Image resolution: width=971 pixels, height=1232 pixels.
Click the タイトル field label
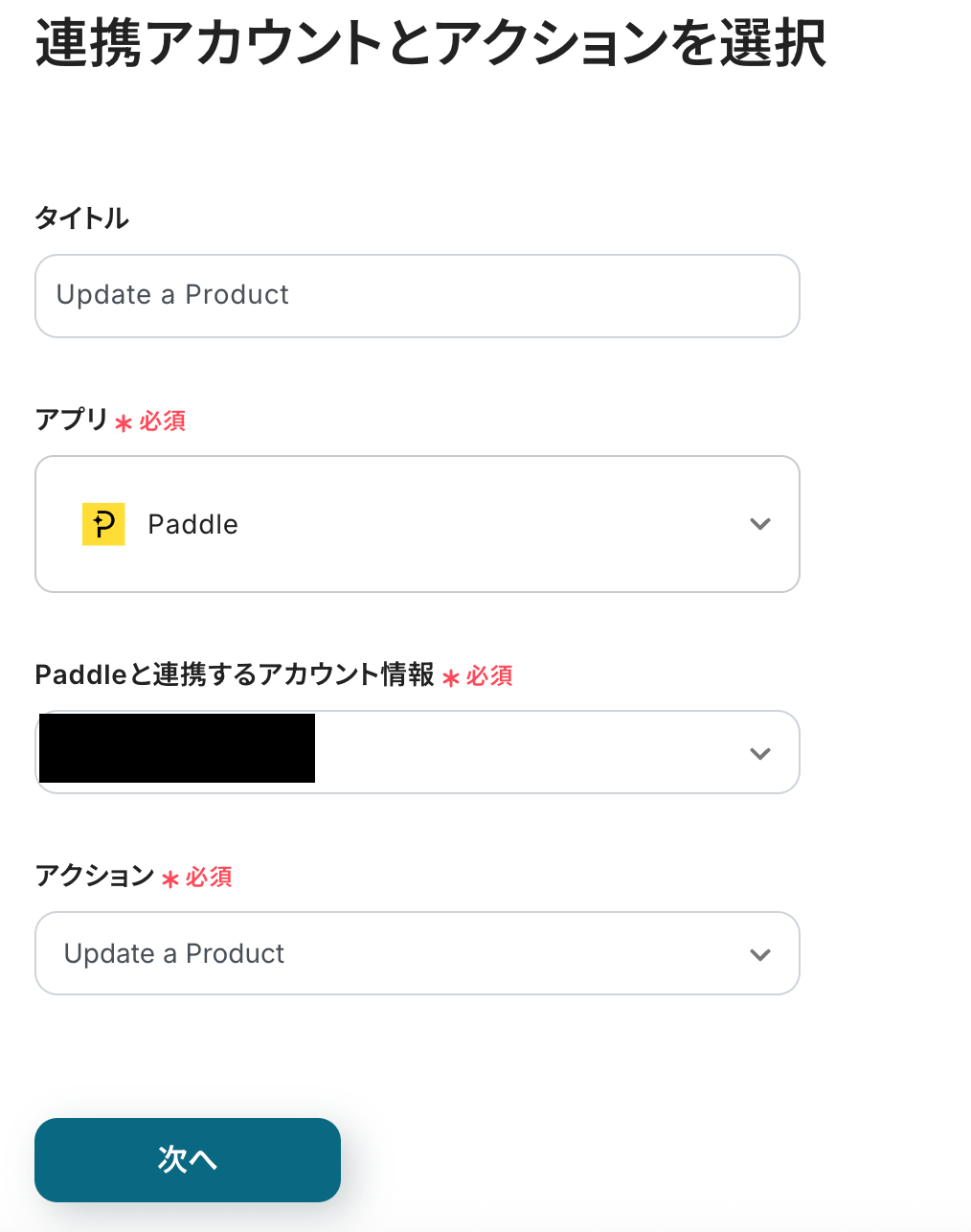[81, 218]
